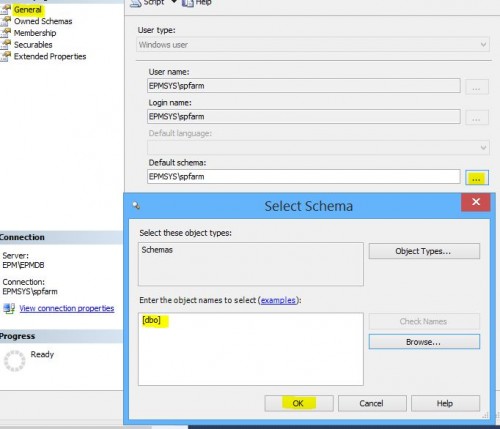Screen dimensions: 500x429
Task: Click the User name field
Action: coord(304,86)
